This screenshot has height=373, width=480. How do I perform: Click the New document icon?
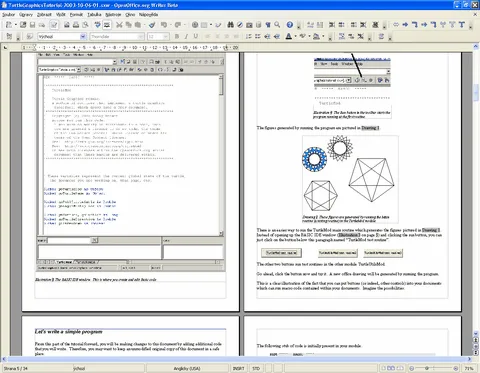[9, 25]
